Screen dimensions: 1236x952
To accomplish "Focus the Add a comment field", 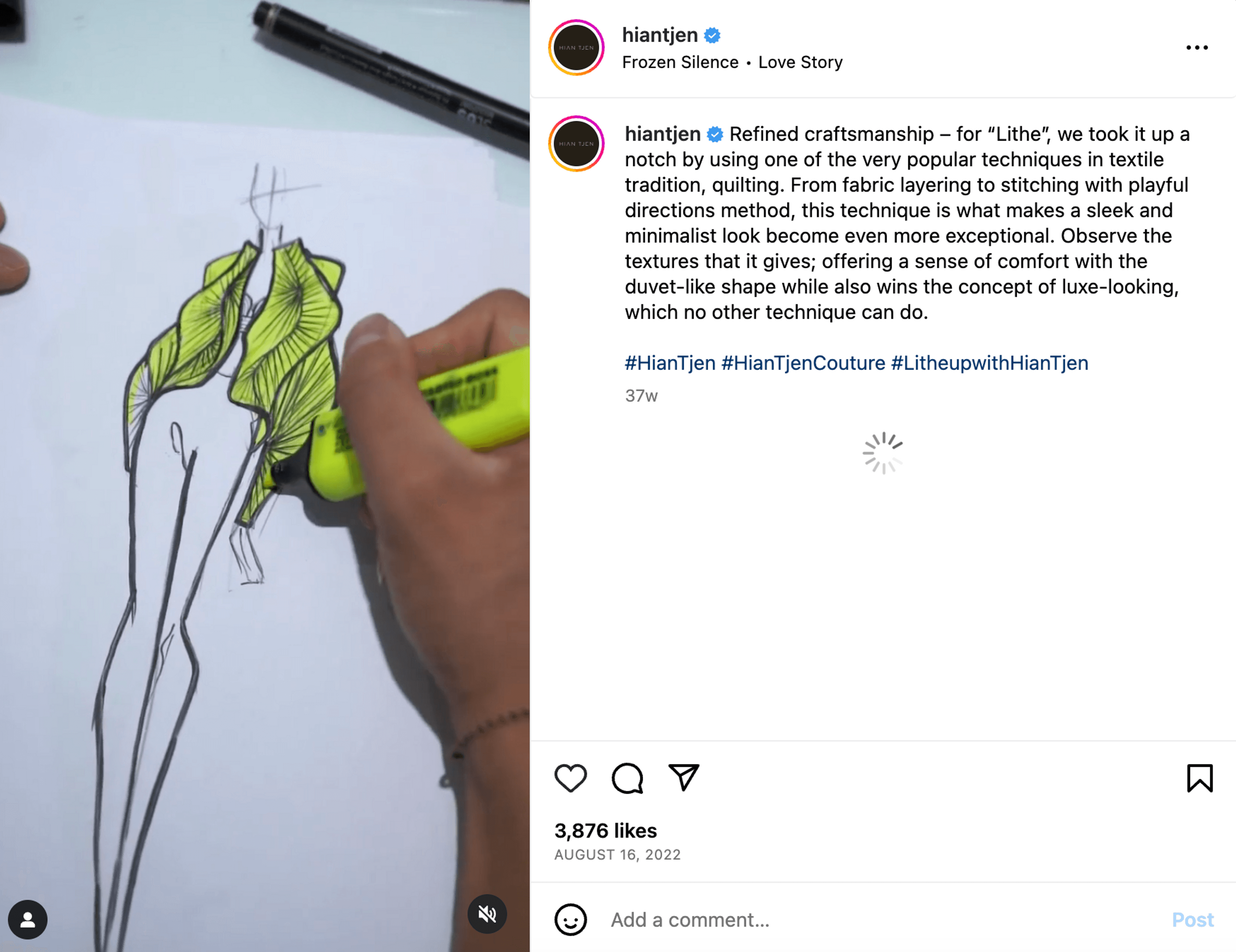I will coord(883,920).
